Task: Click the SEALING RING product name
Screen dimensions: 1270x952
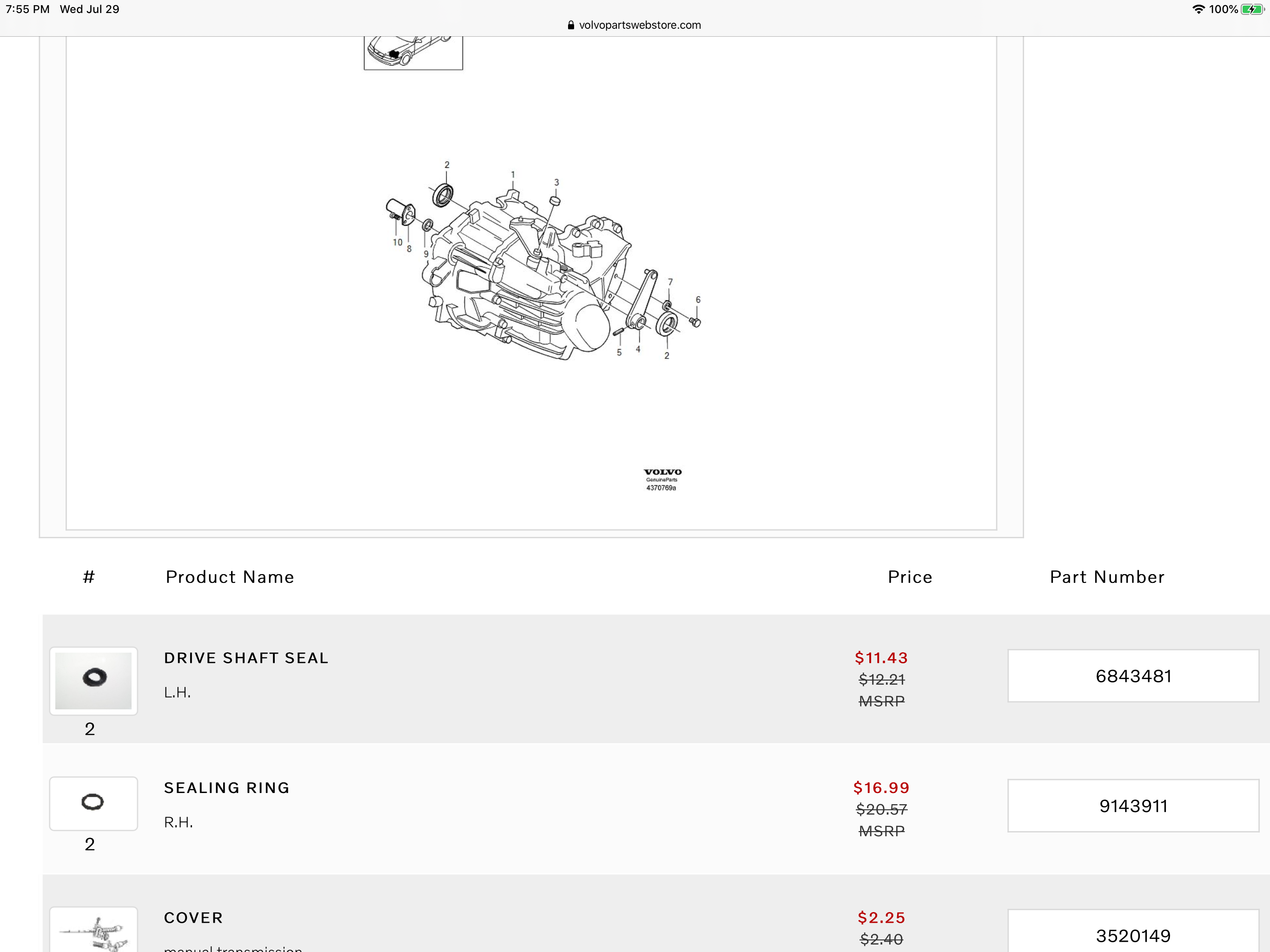Action: [227, 788]
